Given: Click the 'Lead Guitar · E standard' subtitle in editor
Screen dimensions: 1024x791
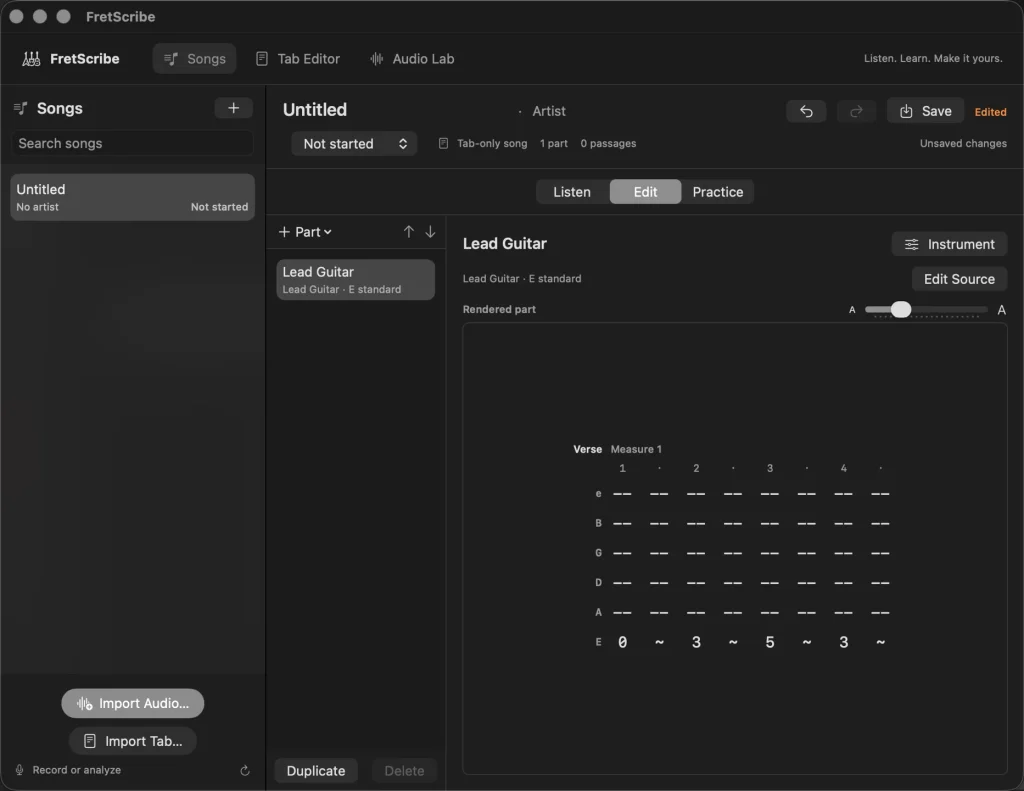Looking at the screenshot, I should [x=522, y=279].
